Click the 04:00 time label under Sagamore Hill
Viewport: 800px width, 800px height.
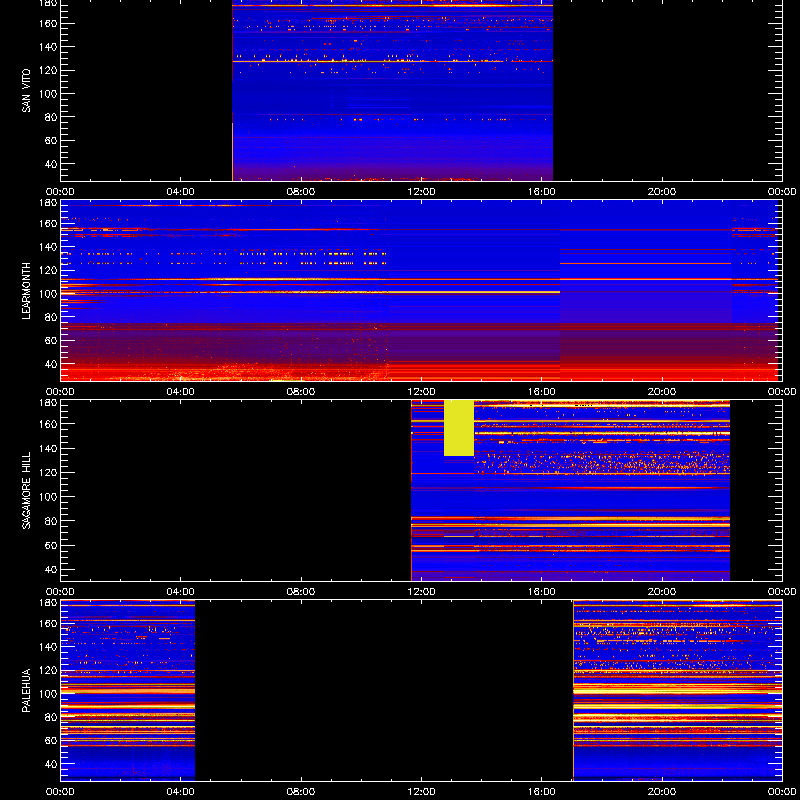(x=181, y=592)
